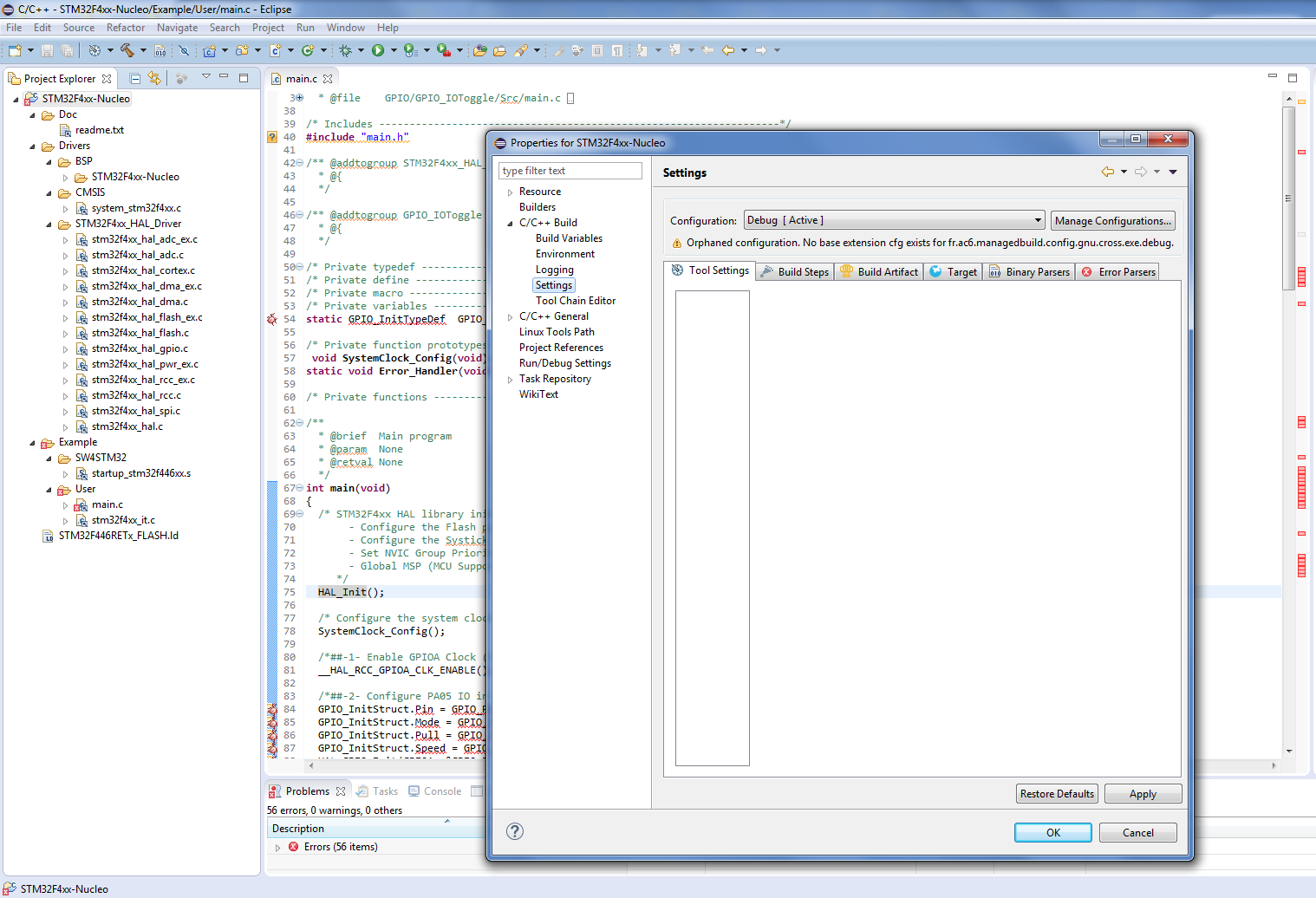This screenshot has width=1316, height=898.
Task: Maximize the editor area
Action: [x=1292, y=77]
